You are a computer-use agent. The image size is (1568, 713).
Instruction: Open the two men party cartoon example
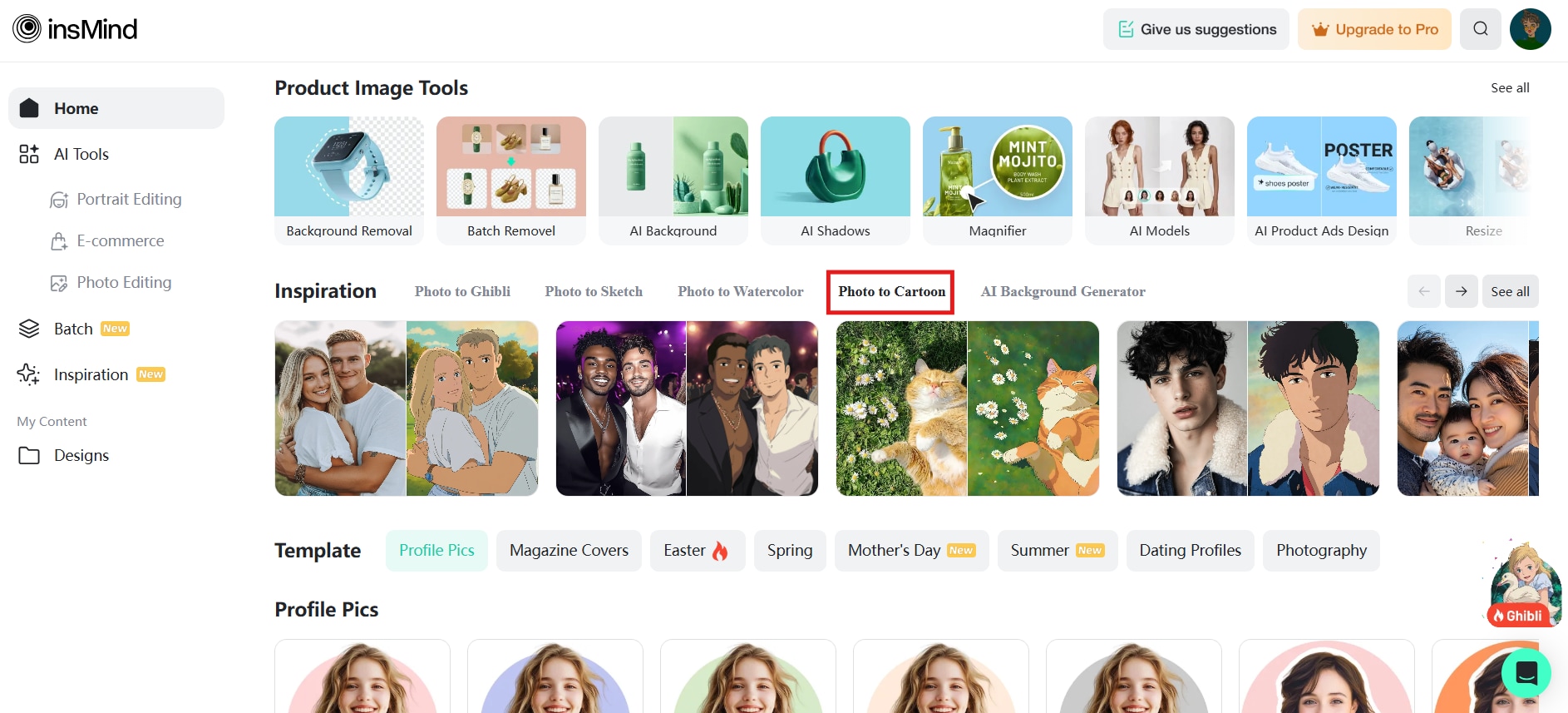coord(687,408)
